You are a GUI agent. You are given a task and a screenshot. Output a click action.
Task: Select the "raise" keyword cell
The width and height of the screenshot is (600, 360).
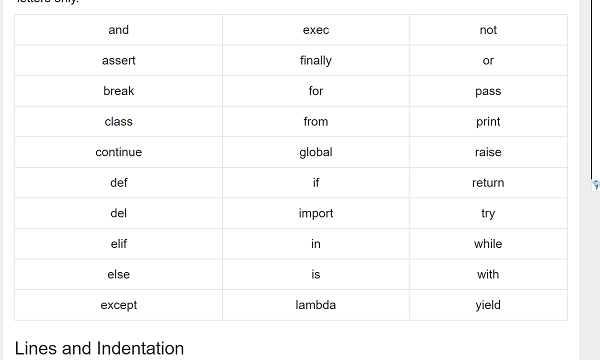click(x=488, y=152)
